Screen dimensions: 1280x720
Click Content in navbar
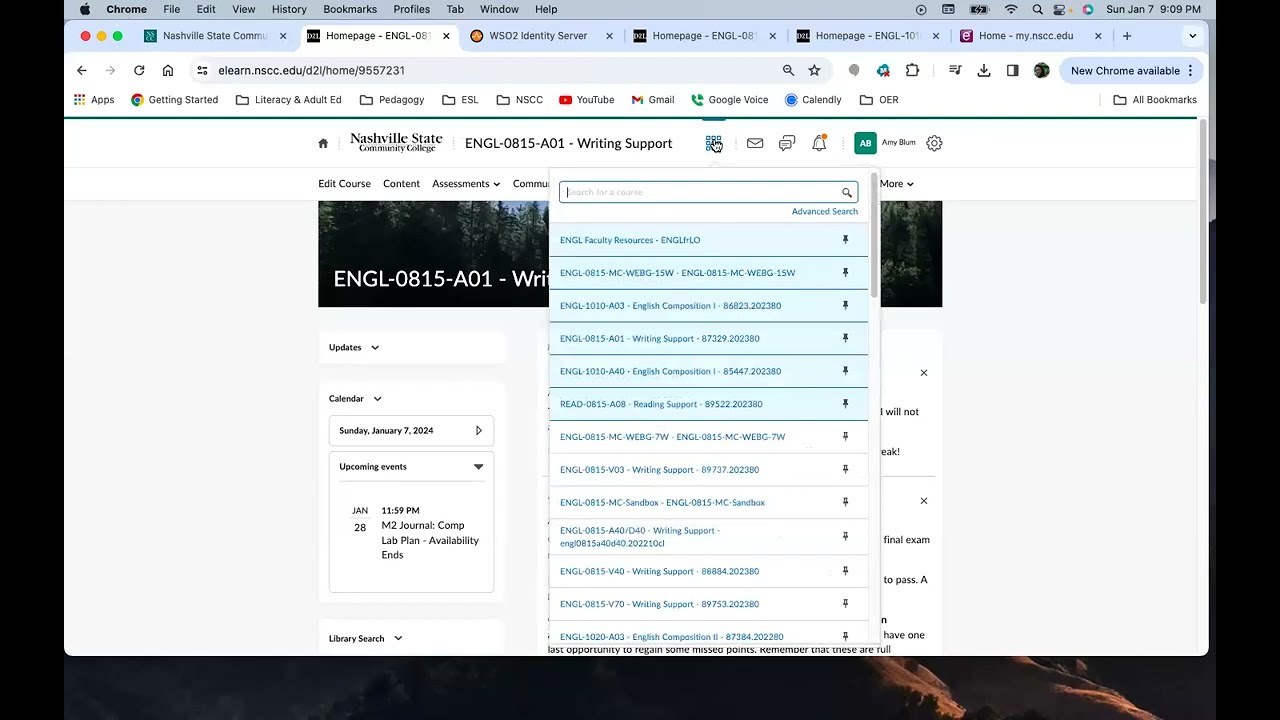pos(401,184)
